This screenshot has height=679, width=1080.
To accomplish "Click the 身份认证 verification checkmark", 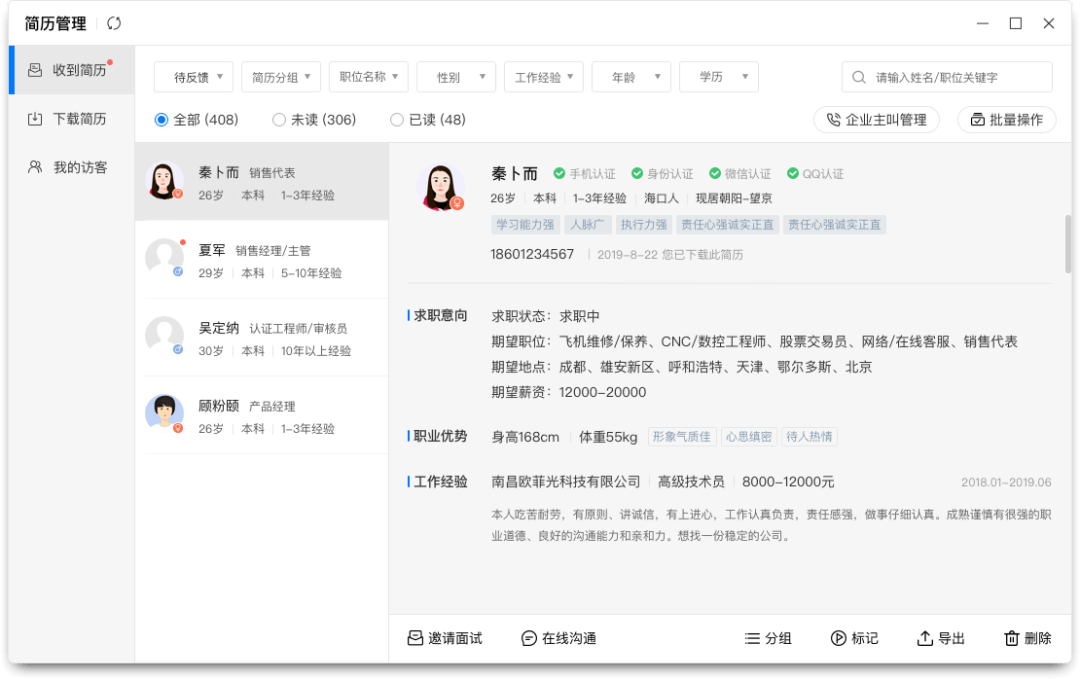I will pyautogui.click(x=637, y=174).
